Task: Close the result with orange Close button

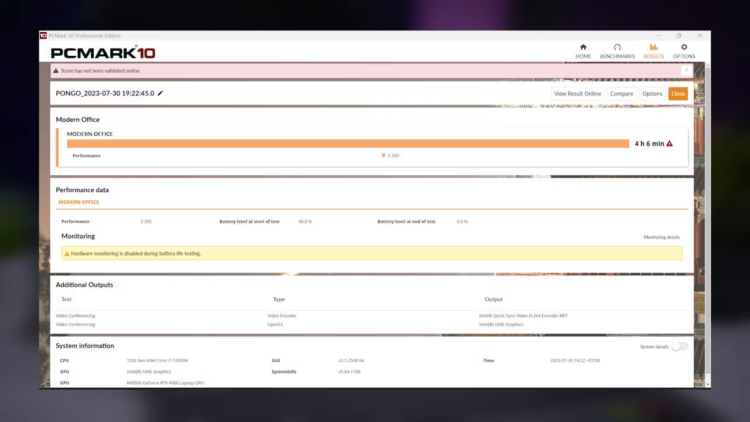Action: (678, 93)
